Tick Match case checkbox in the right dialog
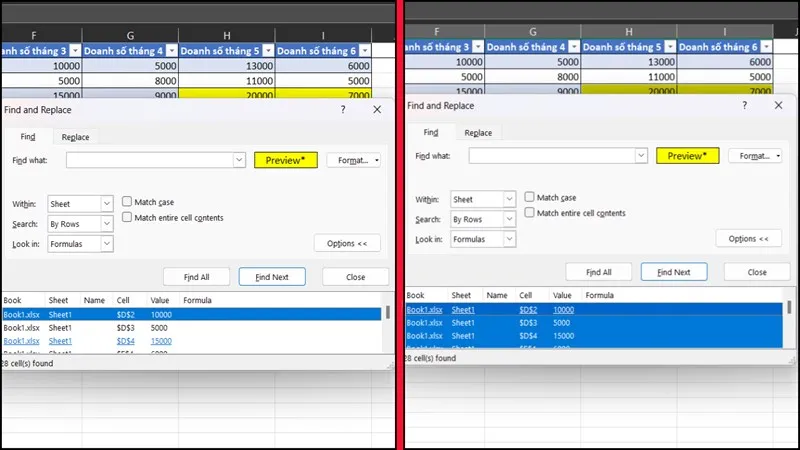 [530, 198]
